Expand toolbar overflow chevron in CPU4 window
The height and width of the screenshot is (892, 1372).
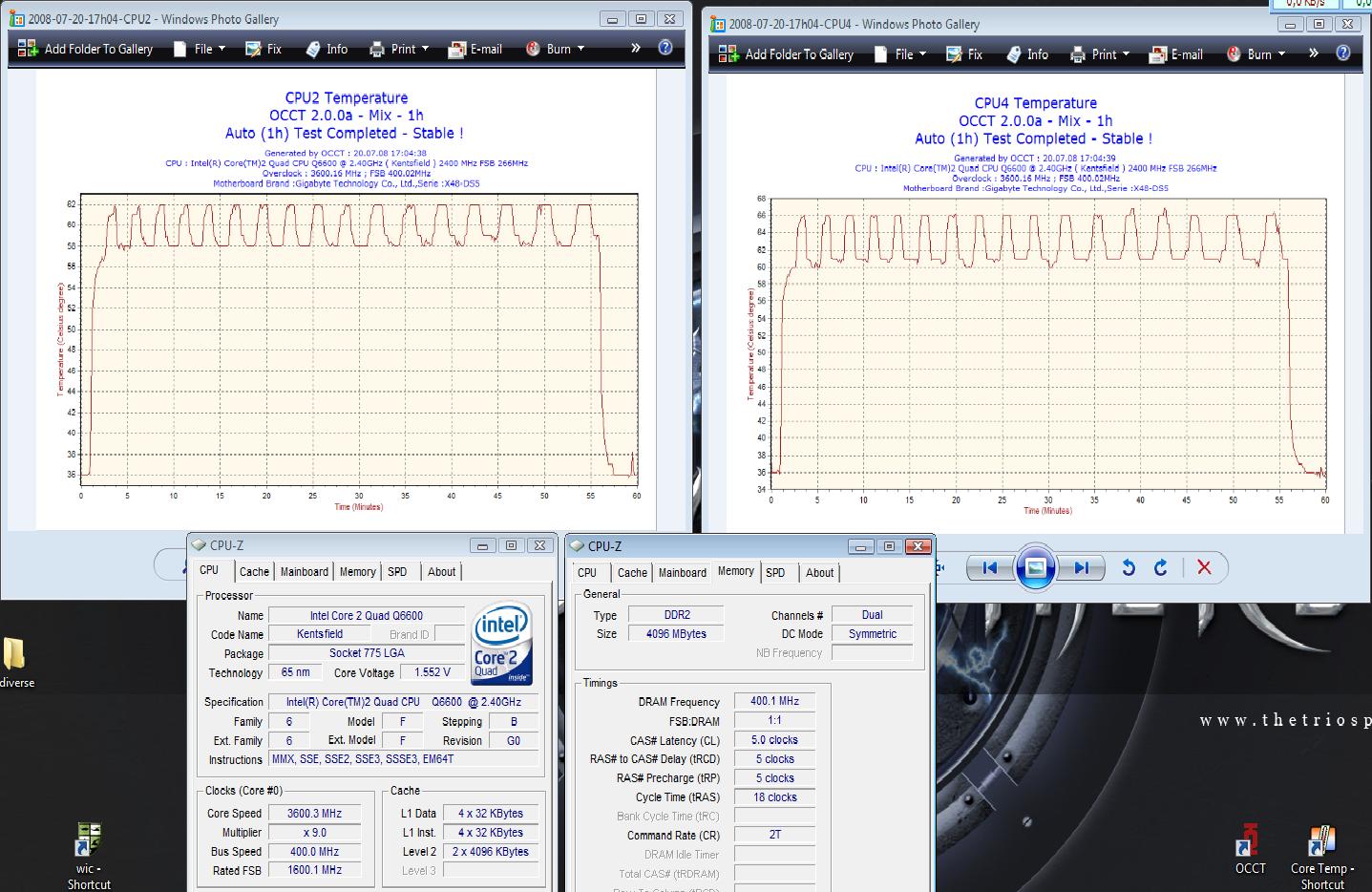(1313, 53)
